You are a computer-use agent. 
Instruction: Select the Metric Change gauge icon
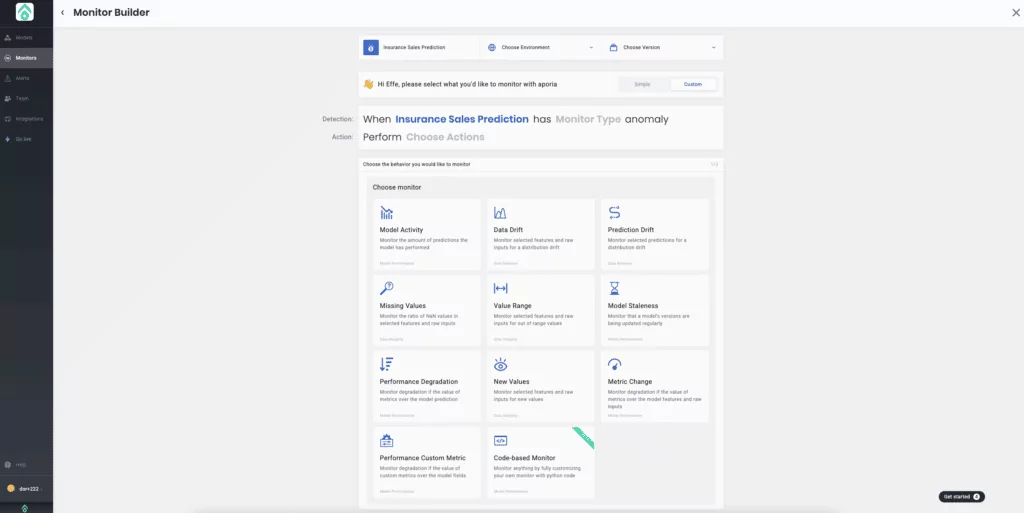point(615,364)
